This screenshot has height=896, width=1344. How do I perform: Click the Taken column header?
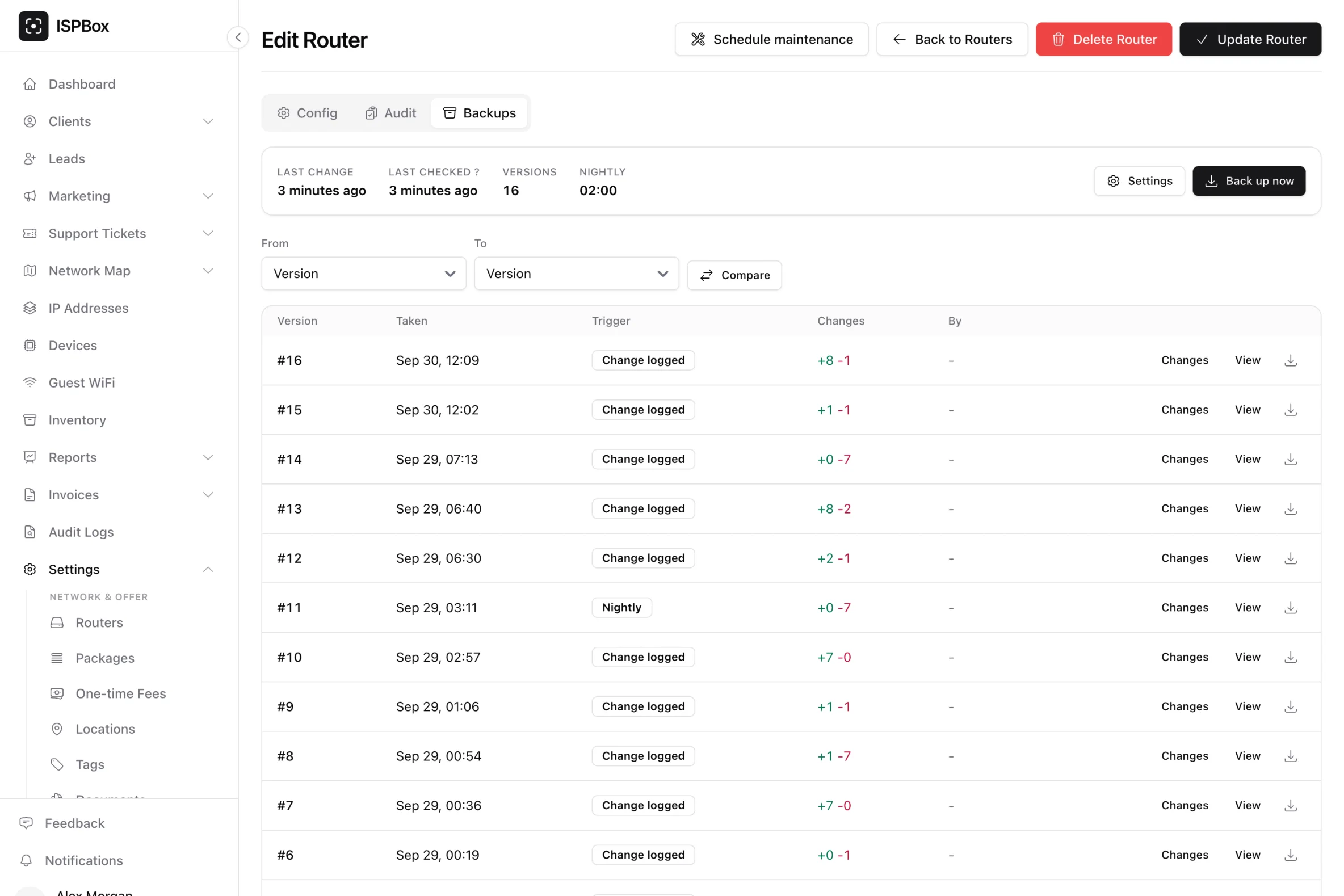[x=411, y=321]
